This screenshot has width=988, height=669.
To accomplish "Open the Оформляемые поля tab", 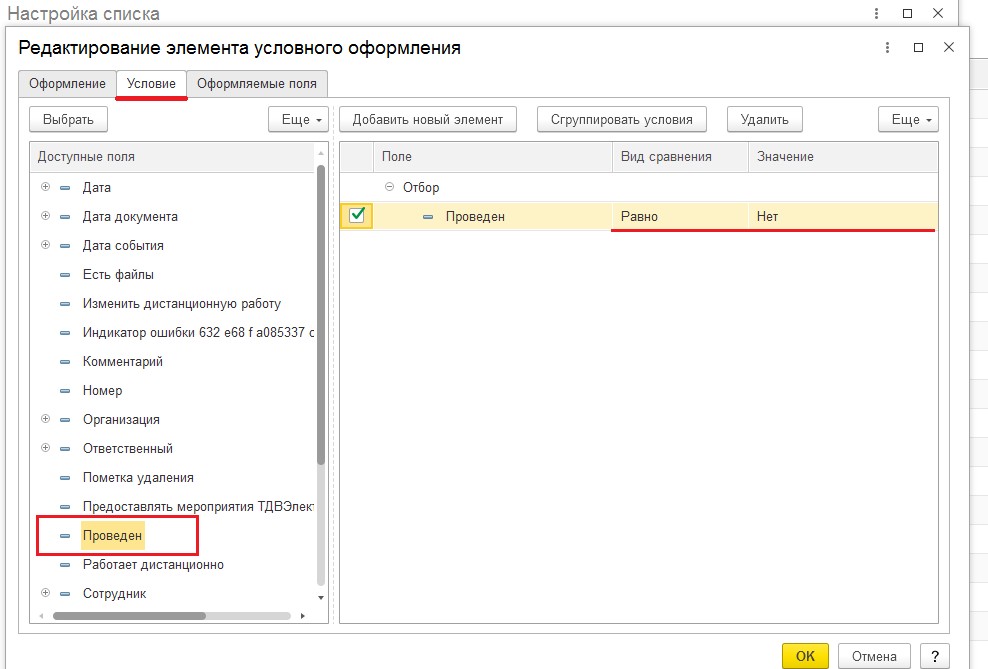I will pos(258,84).
